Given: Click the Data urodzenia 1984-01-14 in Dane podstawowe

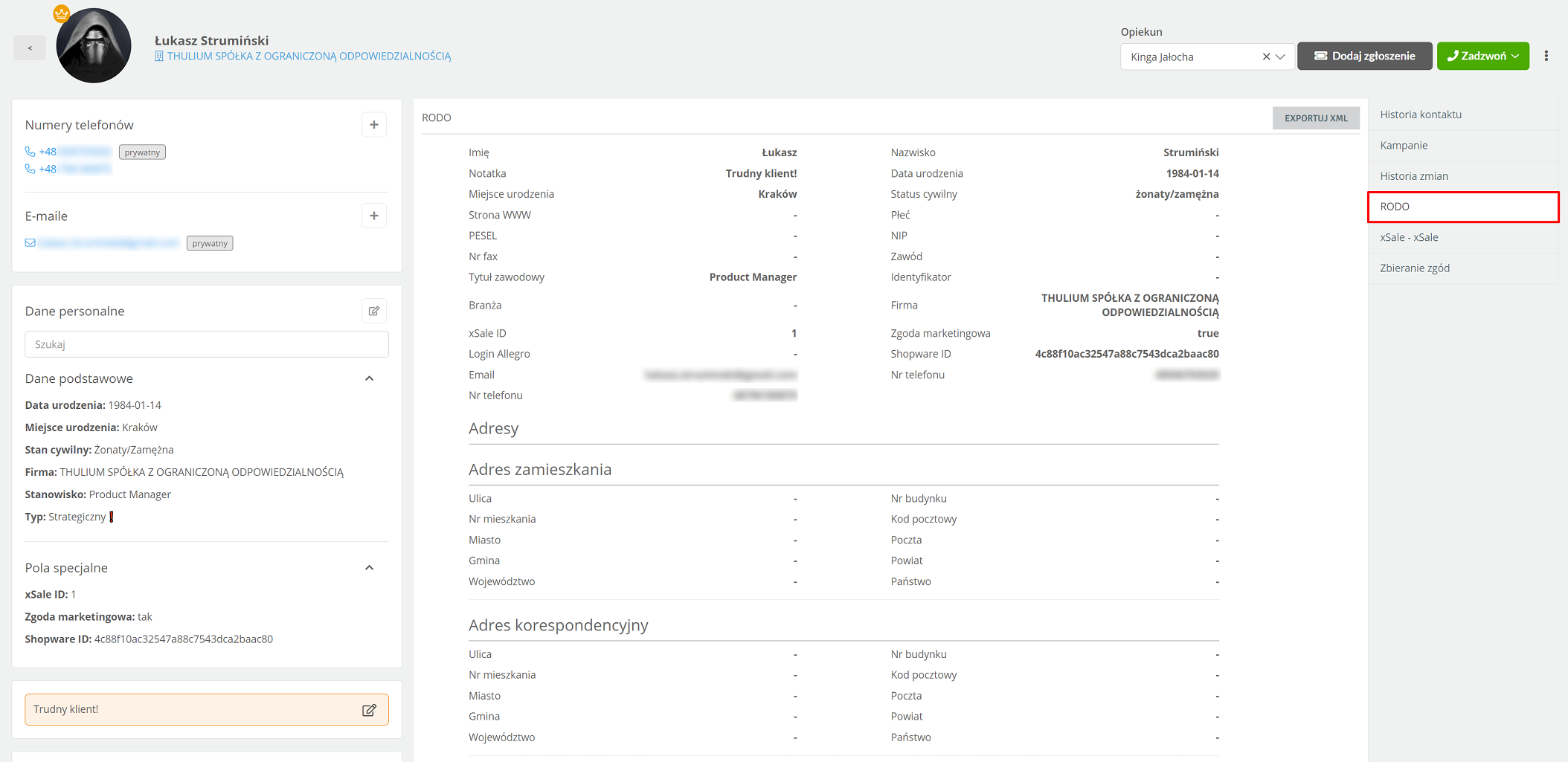Looking at the screenshot, I should click(x=135, y=405).
